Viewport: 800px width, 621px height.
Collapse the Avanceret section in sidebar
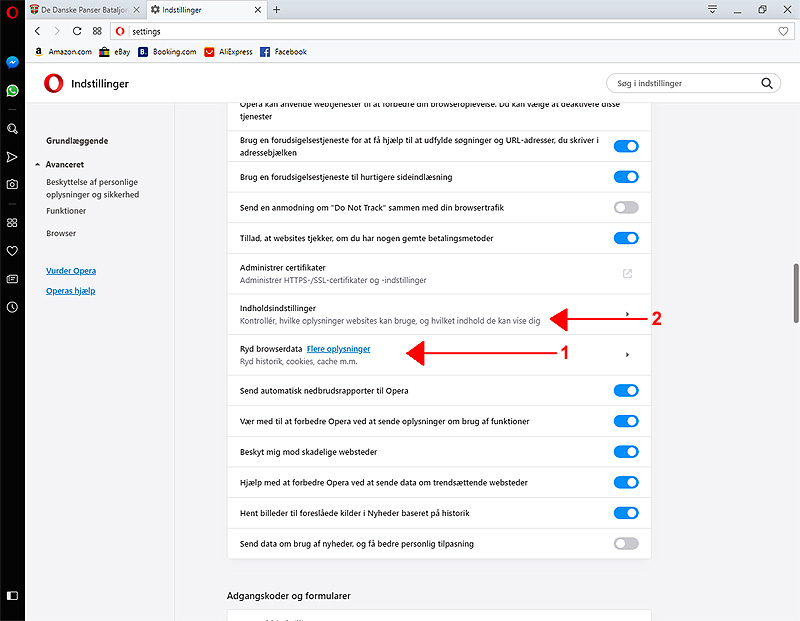pyautogui.click(x=37, y=164)
